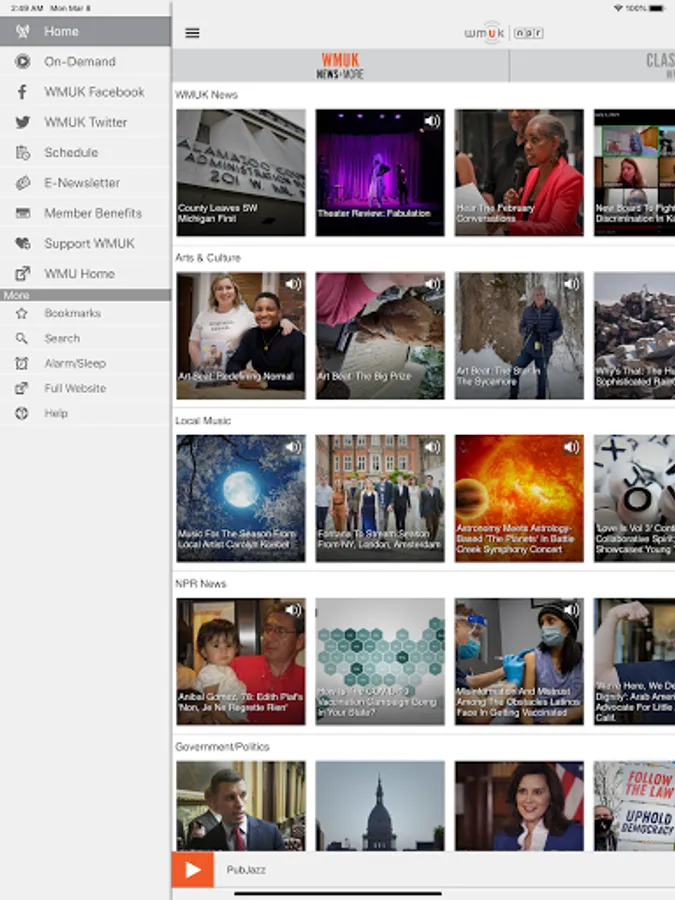Tap the On-Demand play circle icon

pyautogui.click(x=22, y=61)
